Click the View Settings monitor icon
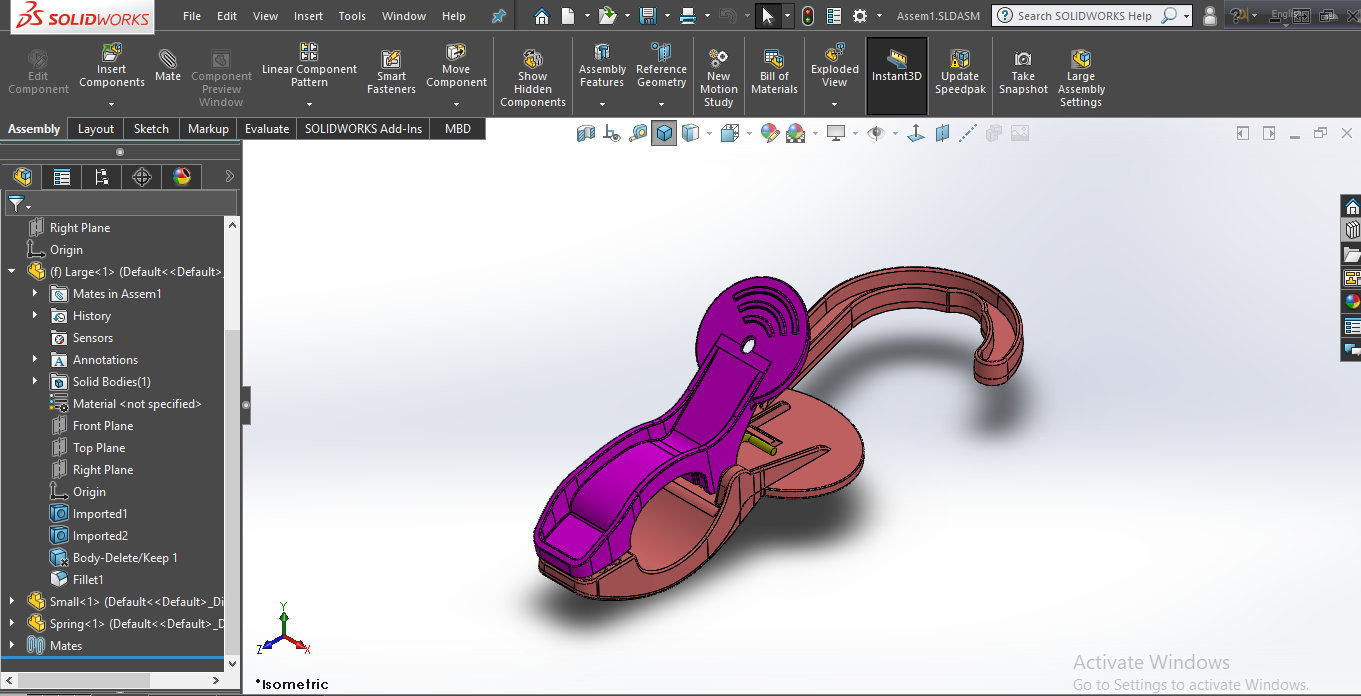Screen dimensions: 1361x696 [x=836, y=133]
